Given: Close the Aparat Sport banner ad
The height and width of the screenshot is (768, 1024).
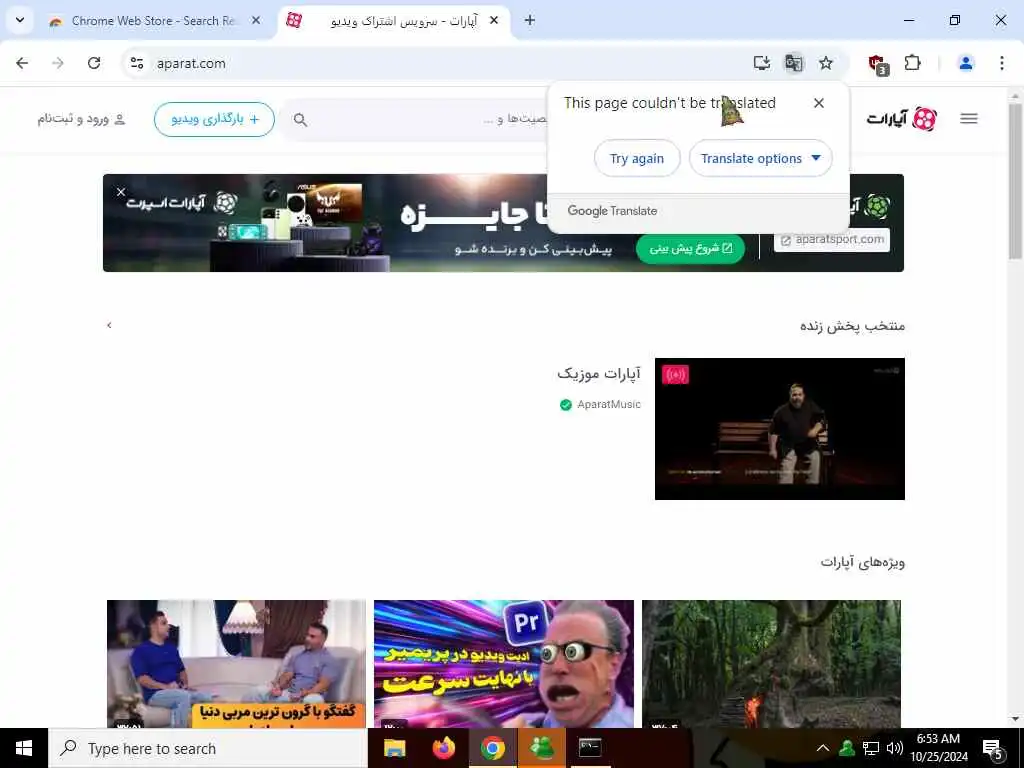Looking at the screenshot, I should (x=121, y=192).
